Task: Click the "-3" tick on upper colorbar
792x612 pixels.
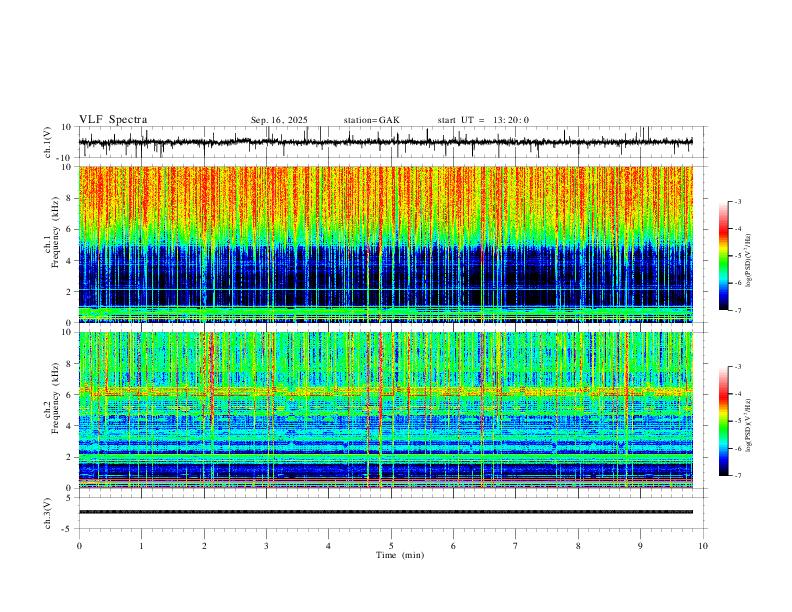Action: 737,201
